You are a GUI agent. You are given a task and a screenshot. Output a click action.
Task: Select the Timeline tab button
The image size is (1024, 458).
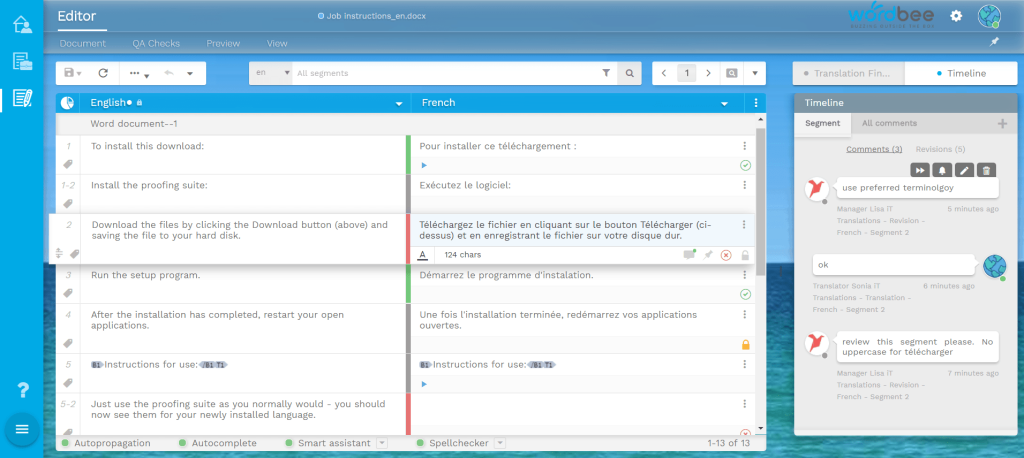click(x=961, y=73)
